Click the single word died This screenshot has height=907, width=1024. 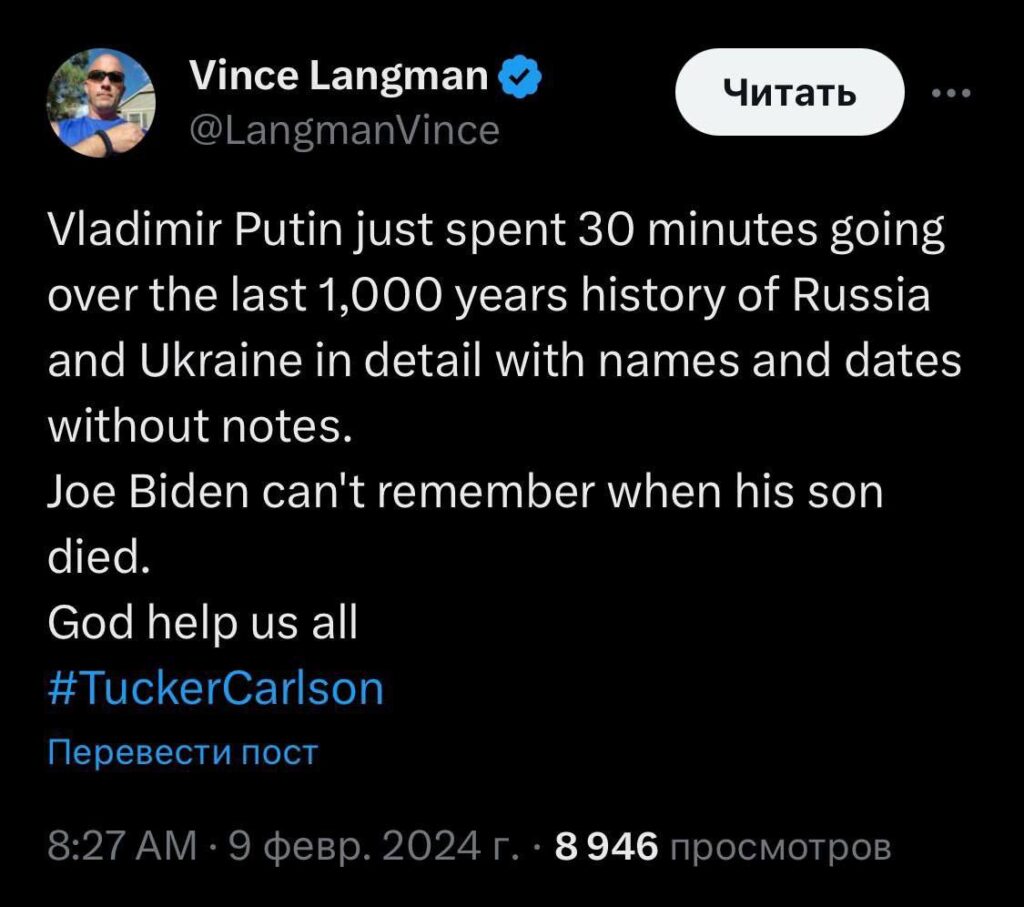[98, 558]
